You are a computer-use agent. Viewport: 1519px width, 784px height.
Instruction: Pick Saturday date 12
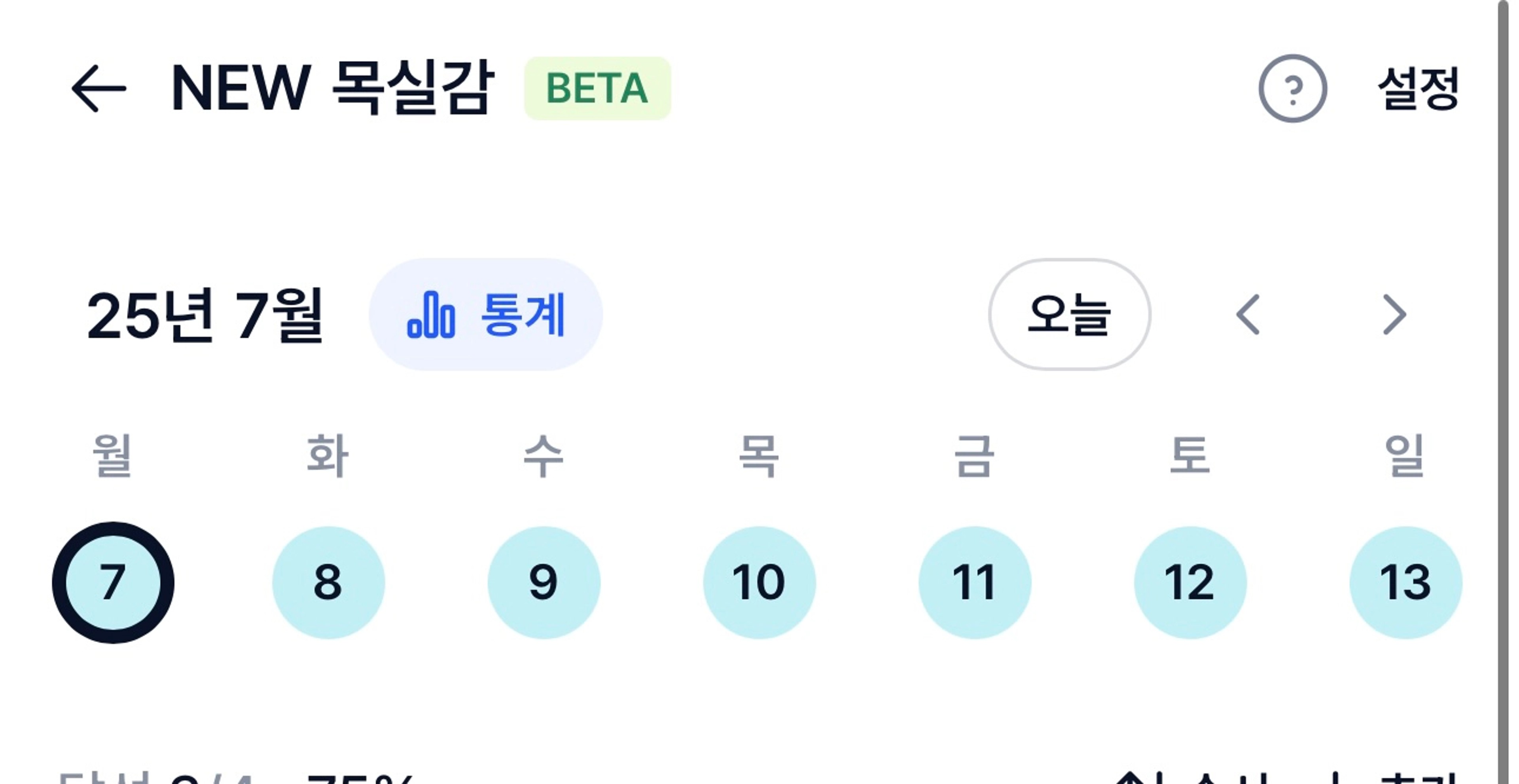1190,582
